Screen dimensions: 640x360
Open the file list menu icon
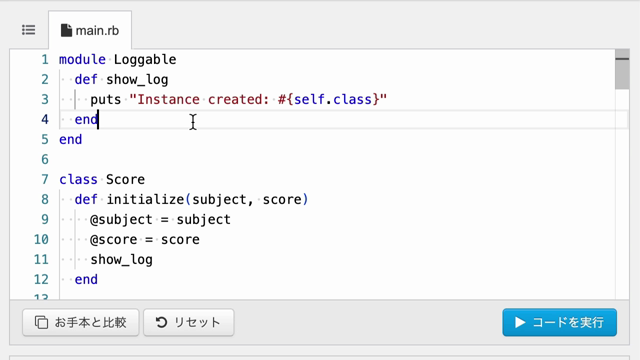29,30
